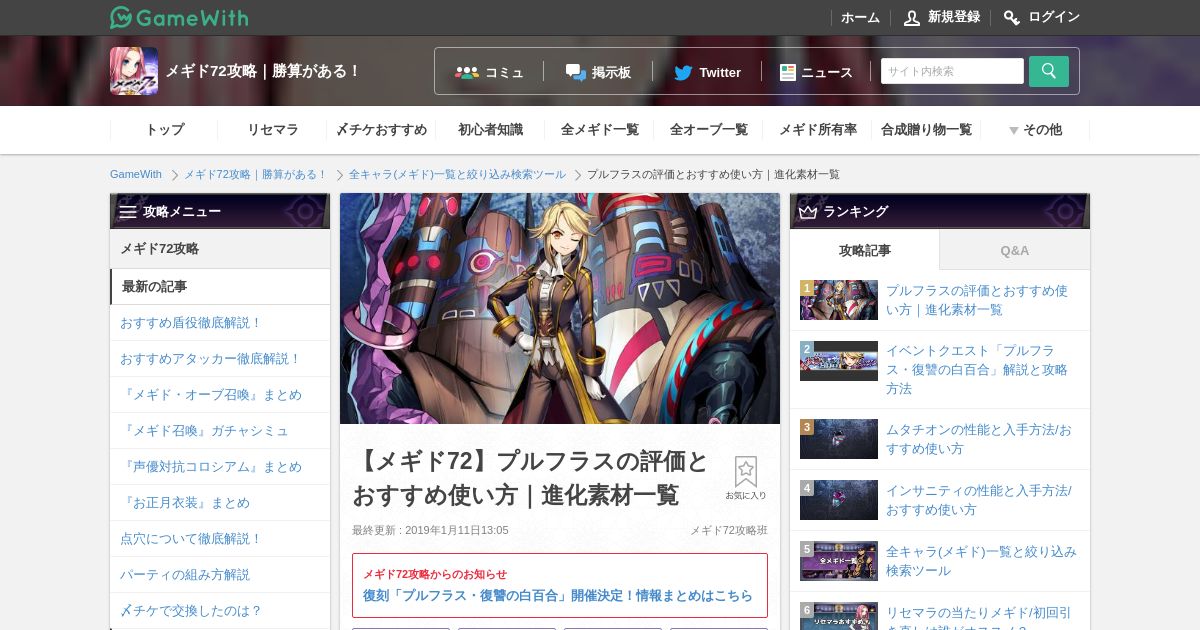Click the rank 5 全メギド一覧 thumbnail
This screenshot has height=630, width=1200.
(x=839, y=561)
